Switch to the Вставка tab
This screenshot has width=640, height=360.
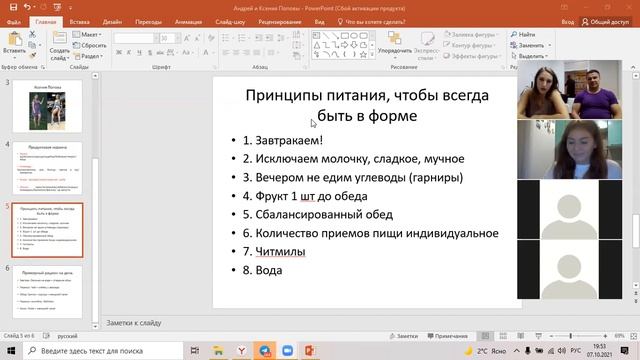pyautogui.click(x=79, y=22)
